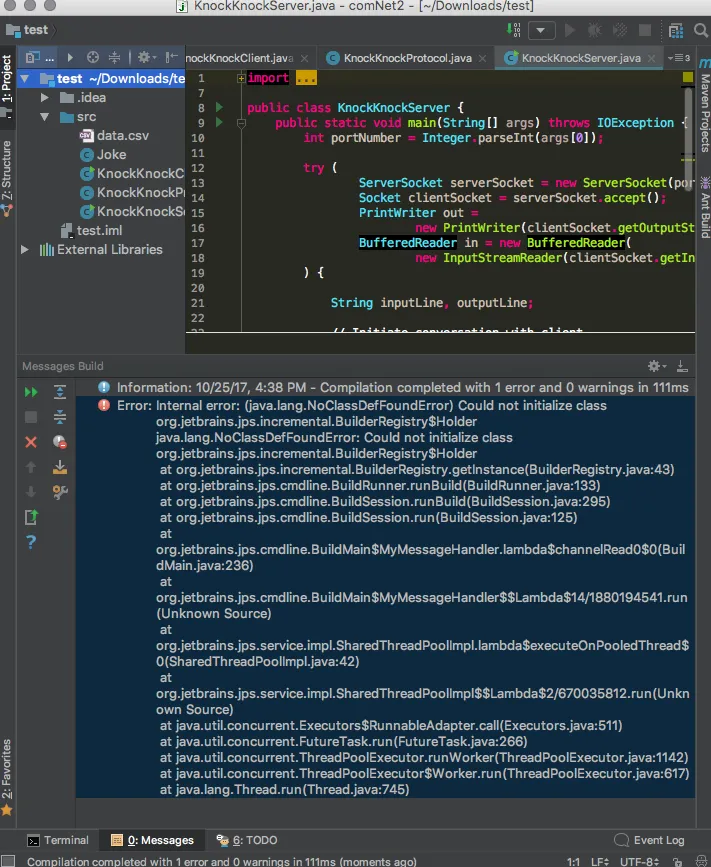
Task: Select data.csv in the project tree
Action: coord(122,136)
